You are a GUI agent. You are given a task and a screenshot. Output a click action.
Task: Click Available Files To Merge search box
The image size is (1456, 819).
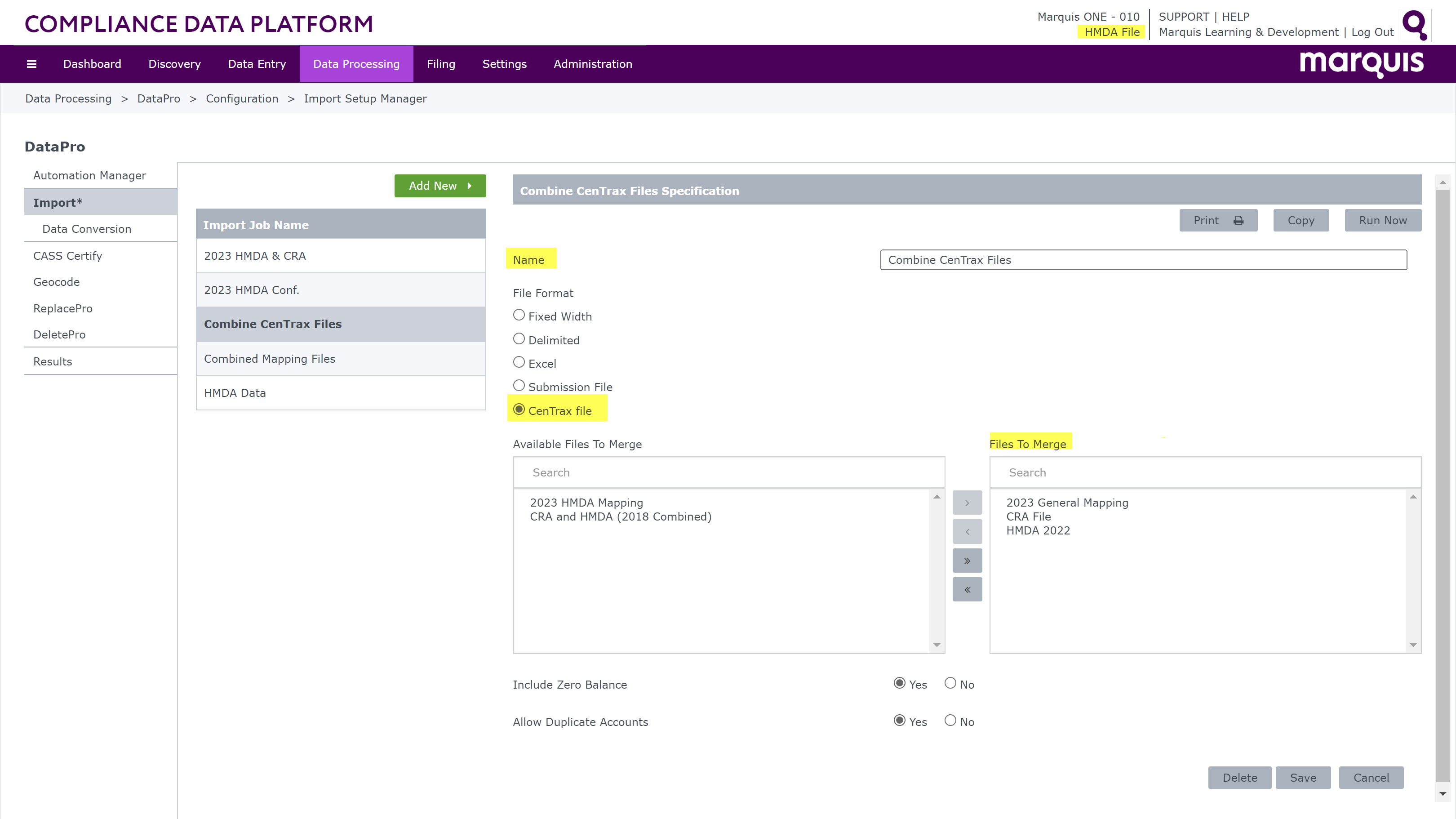coord(729,472)
